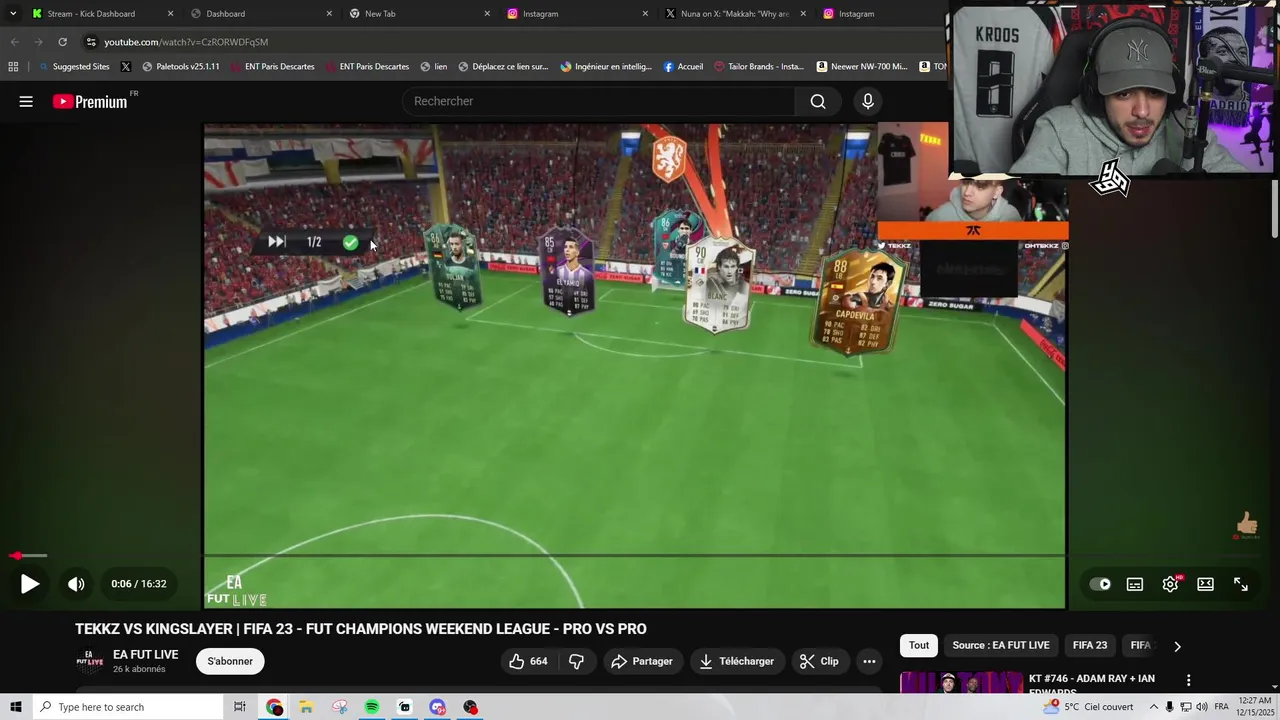Click the Chrome taskbar icon
Image resolution: width=1280 pixels, height=720 pixels.
coord(274,707)
